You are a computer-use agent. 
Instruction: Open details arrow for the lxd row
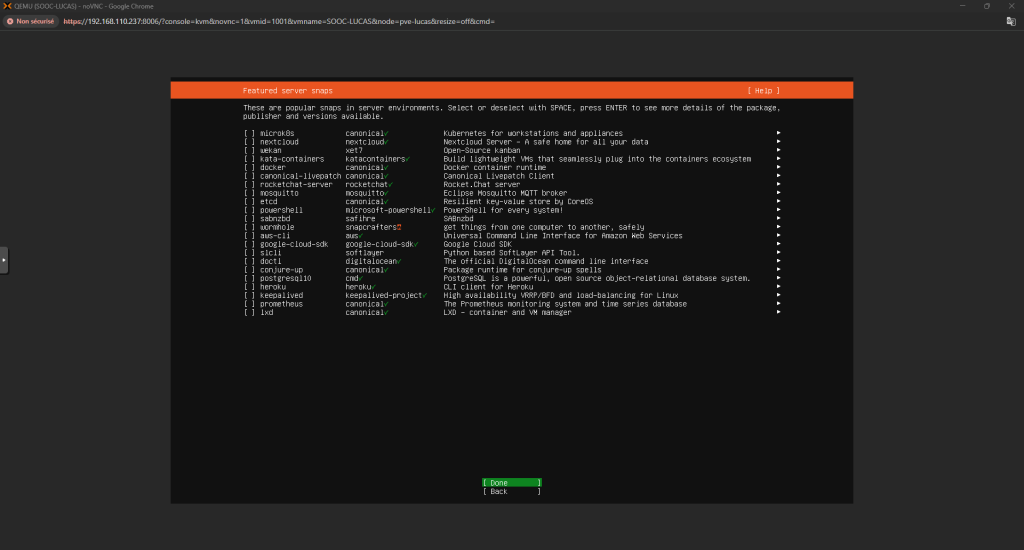point(778,313)
